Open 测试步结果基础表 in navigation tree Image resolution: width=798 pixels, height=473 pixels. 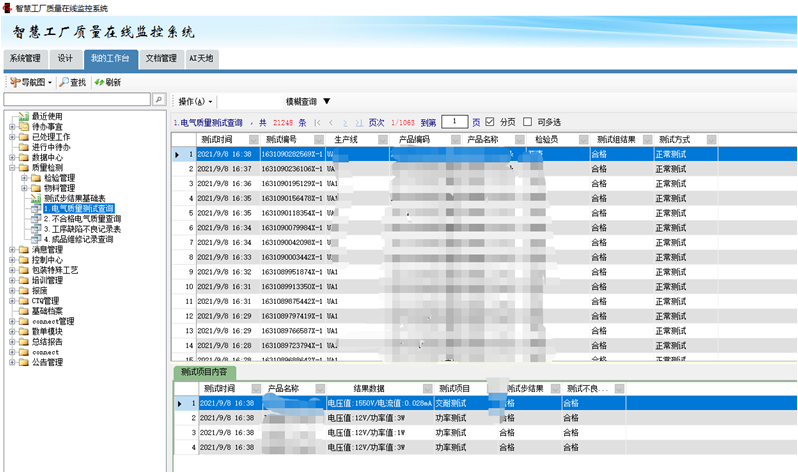click(x=80, y=198)
